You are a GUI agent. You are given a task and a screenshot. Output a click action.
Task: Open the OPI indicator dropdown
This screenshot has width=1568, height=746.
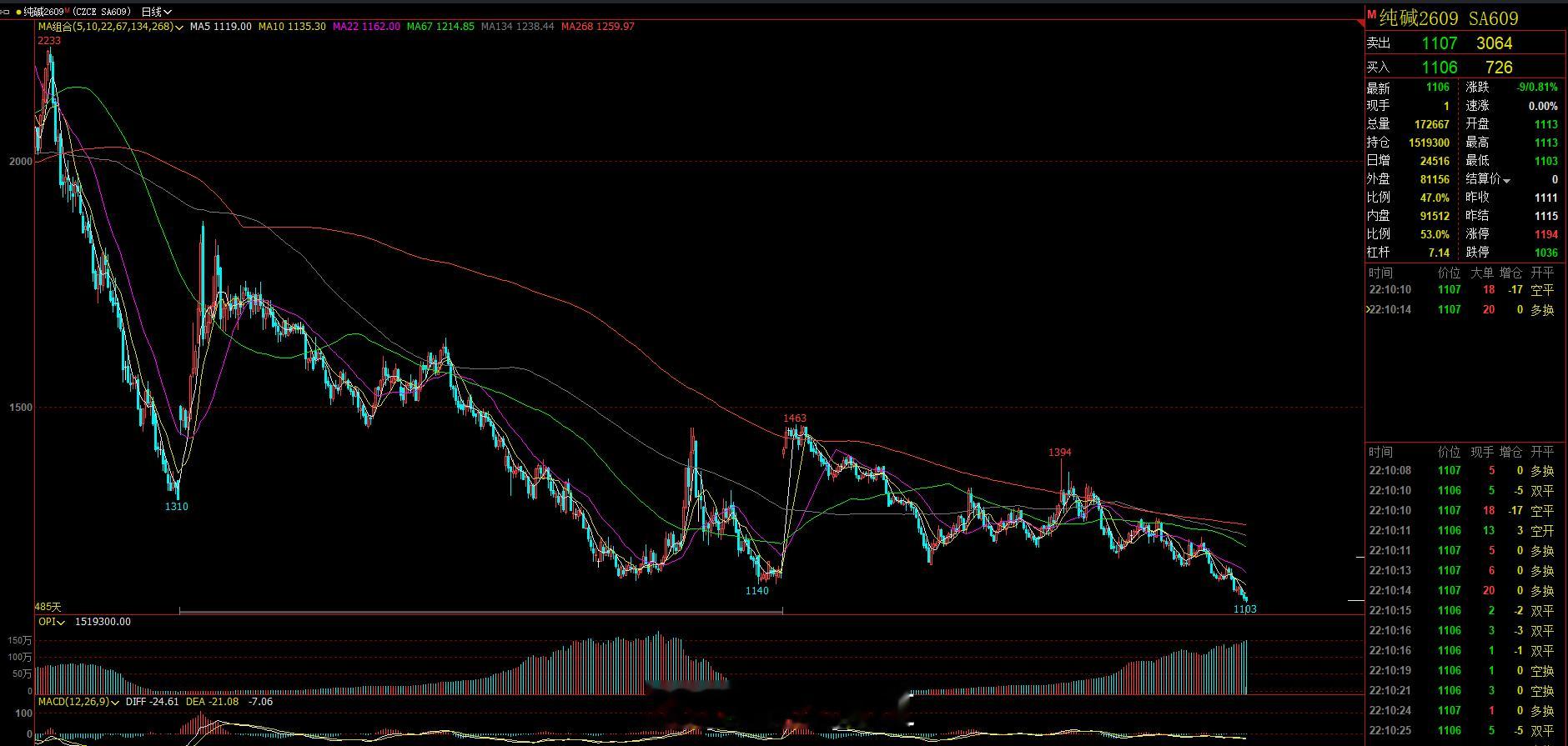pos(60,622)
